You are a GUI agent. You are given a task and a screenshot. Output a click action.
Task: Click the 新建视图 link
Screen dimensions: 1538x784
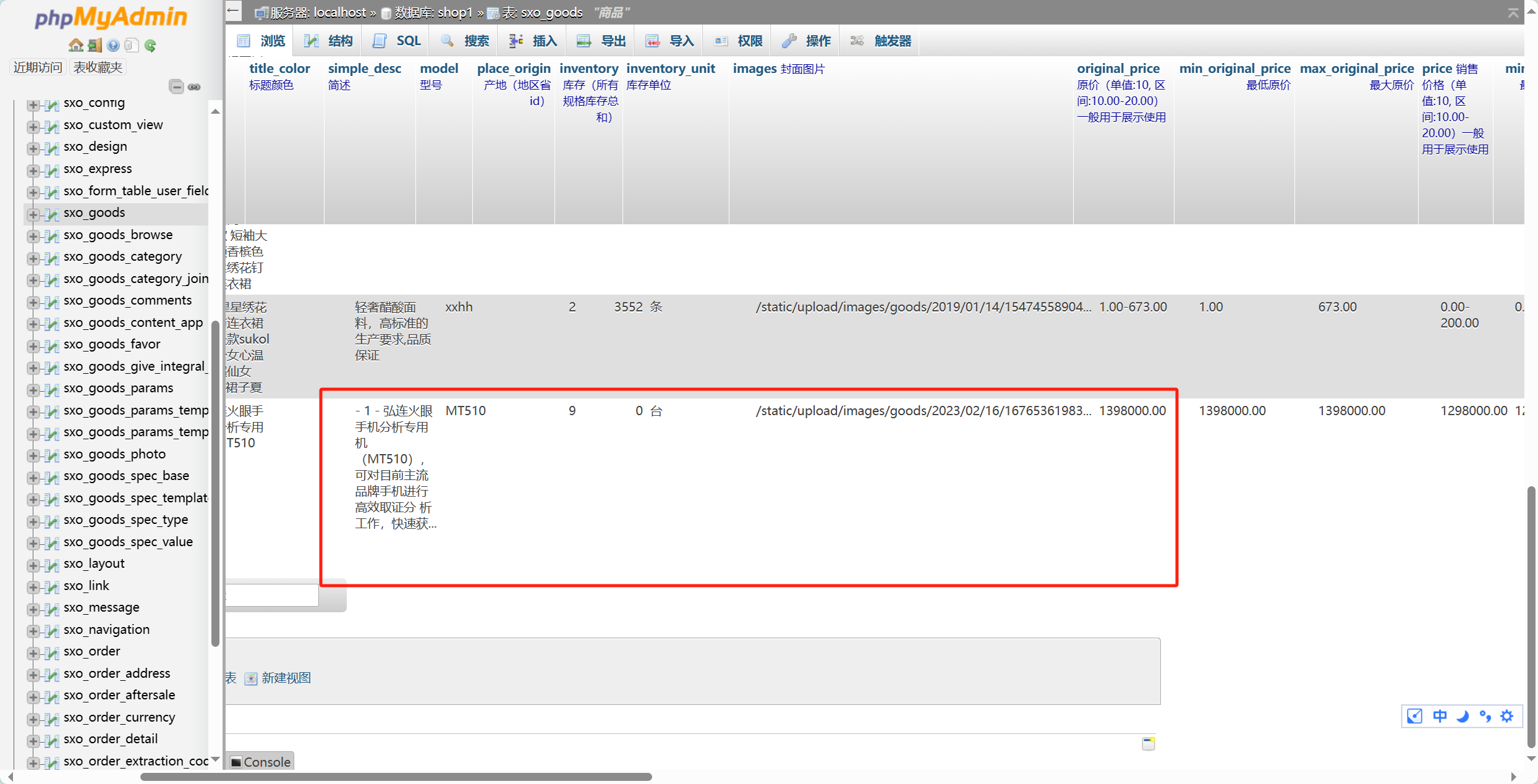pyautogui.click(x=286, y=678)
